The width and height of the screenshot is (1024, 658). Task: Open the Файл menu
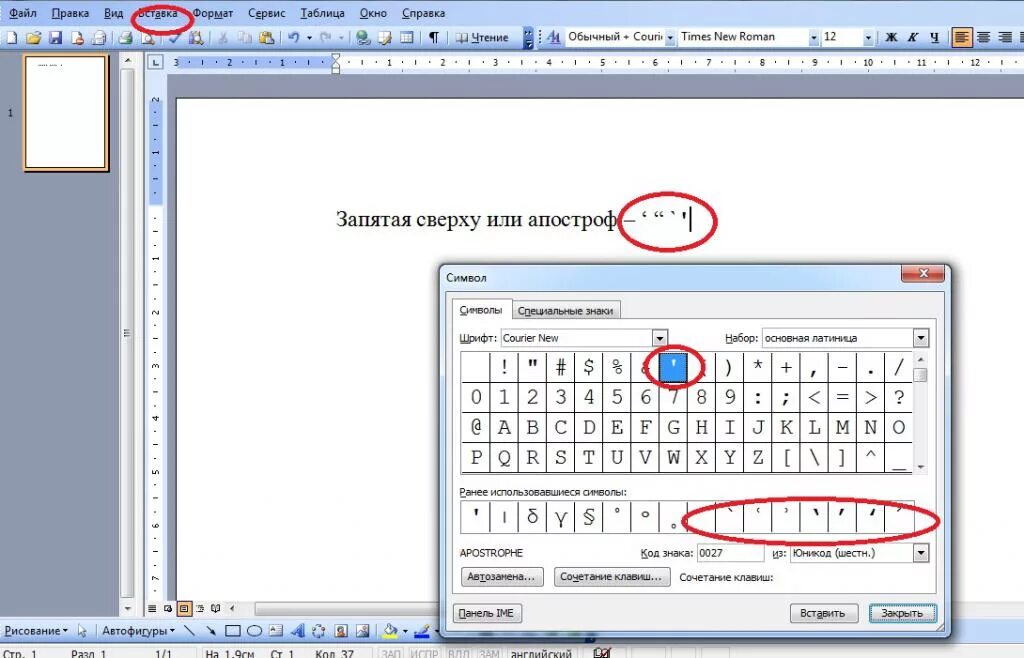23,13
